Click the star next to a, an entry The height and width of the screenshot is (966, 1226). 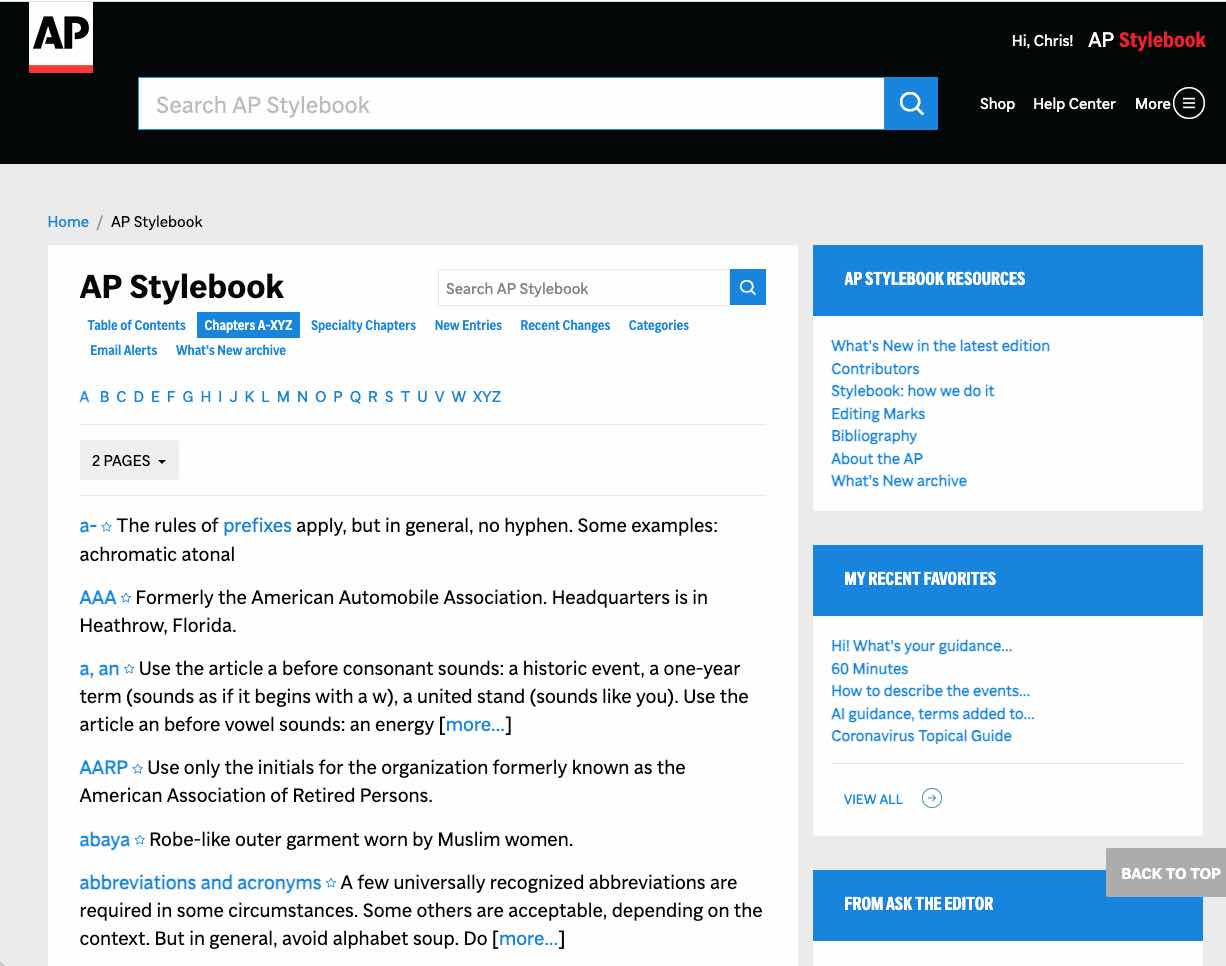click(x=129, y=669)
